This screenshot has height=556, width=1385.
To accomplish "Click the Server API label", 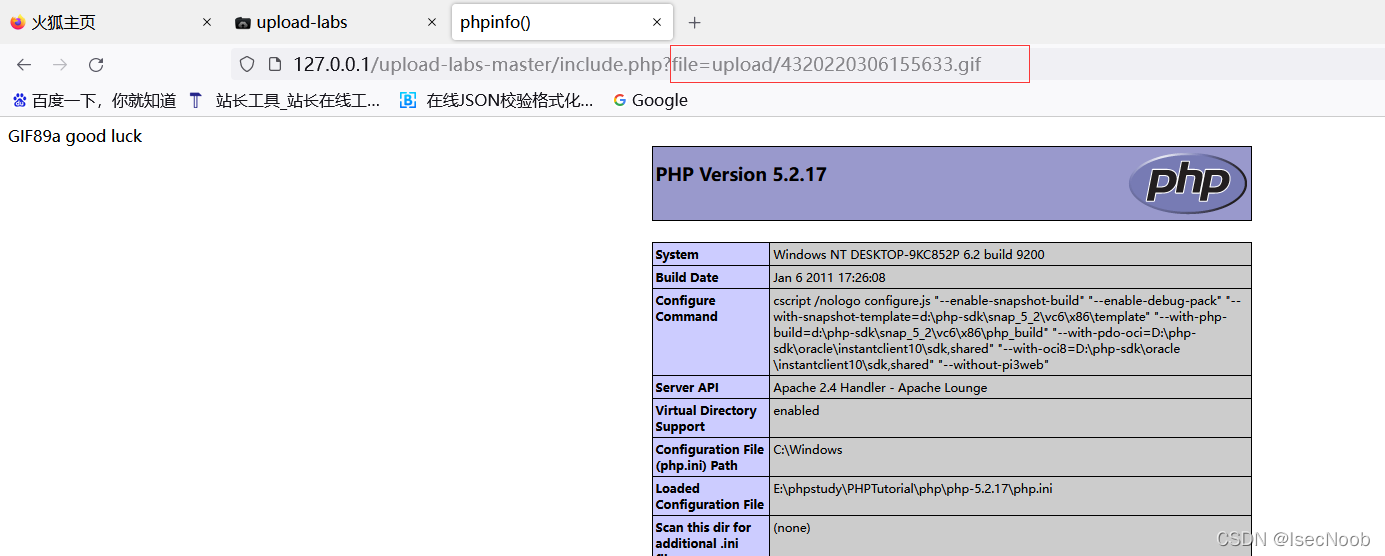I will tap(711, 387).
